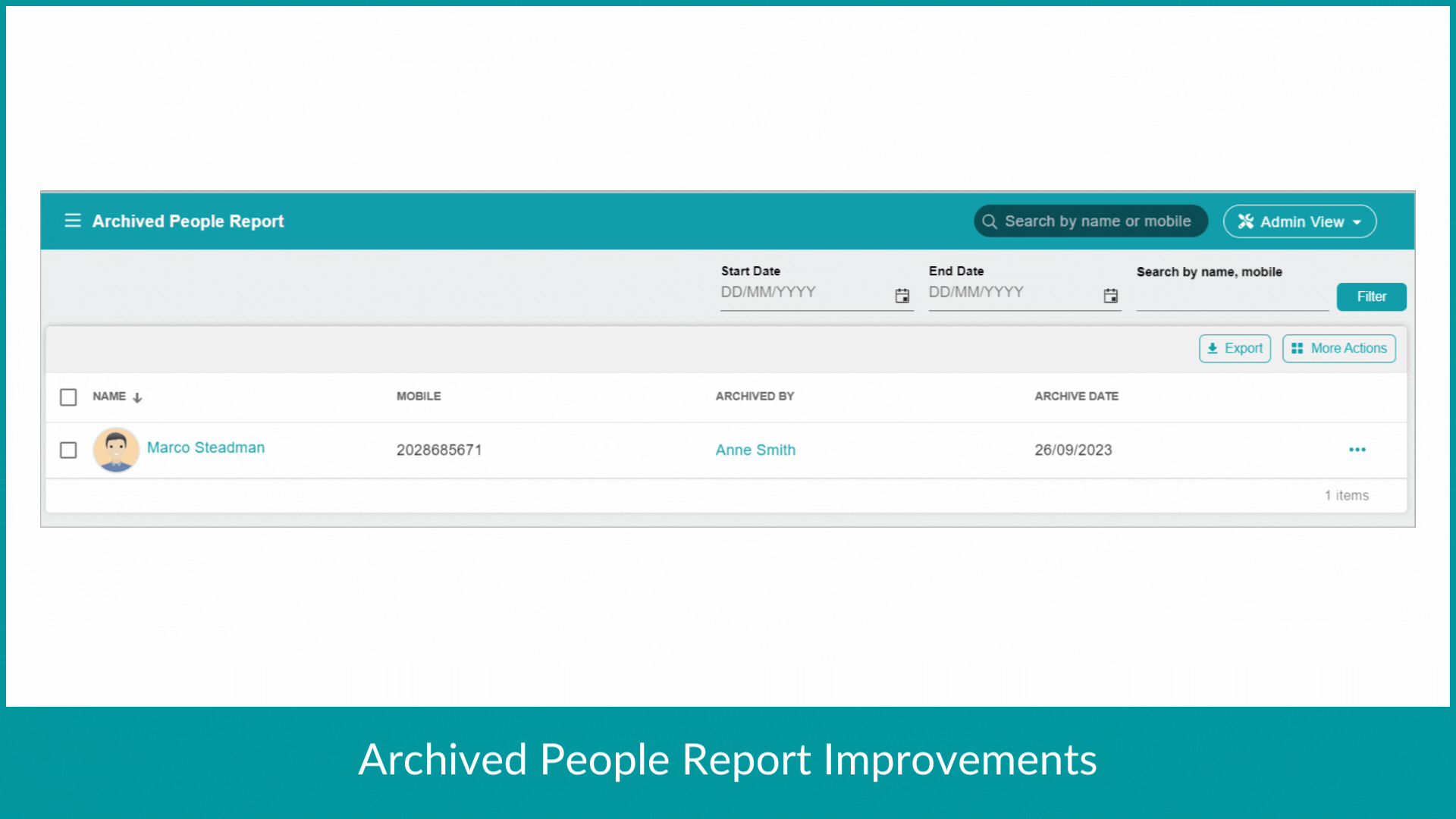Click the search magnifier icon

pos(989,221)
